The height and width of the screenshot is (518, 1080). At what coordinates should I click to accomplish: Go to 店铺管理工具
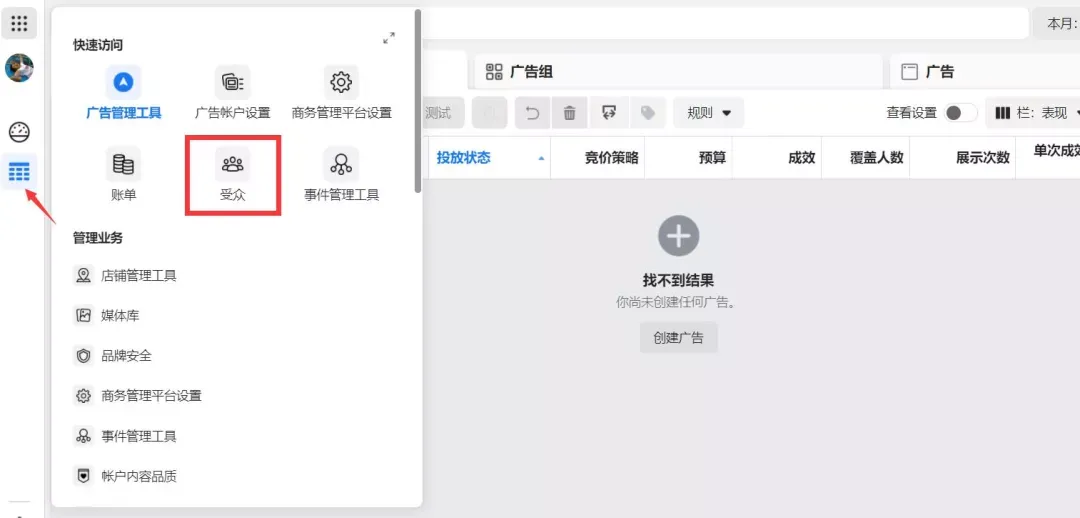tap(125, 276)
